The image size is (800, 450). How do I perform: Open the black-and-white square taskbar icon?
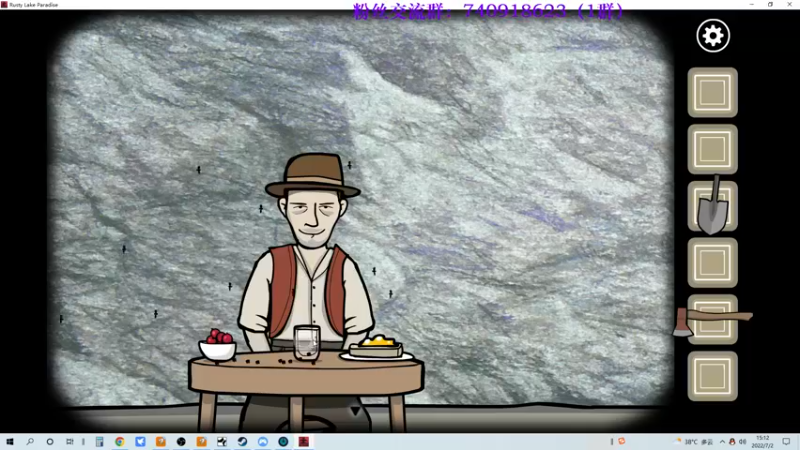click(x=222, y=442)
